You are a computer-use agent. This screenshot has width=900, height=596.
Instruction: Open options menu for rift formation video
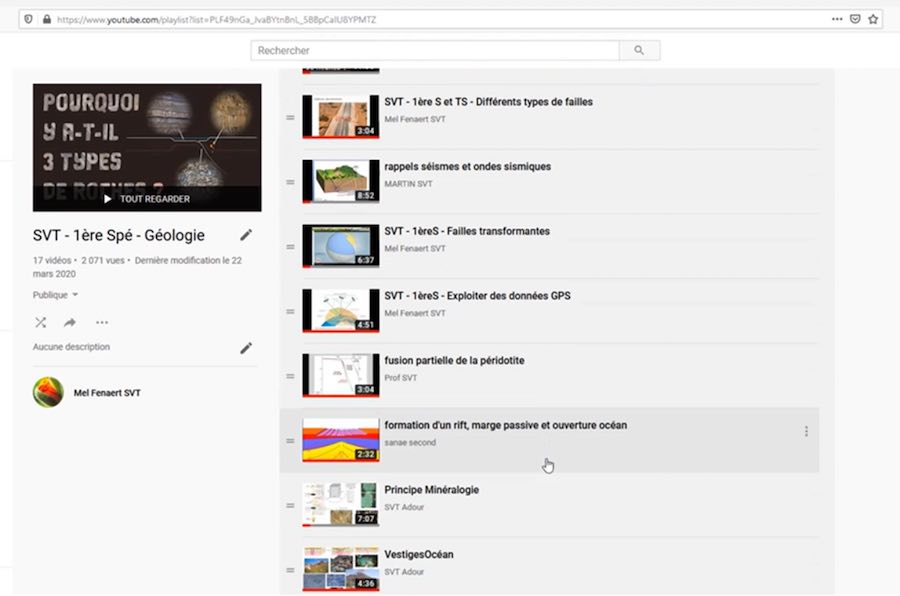(x=806, y=431)
